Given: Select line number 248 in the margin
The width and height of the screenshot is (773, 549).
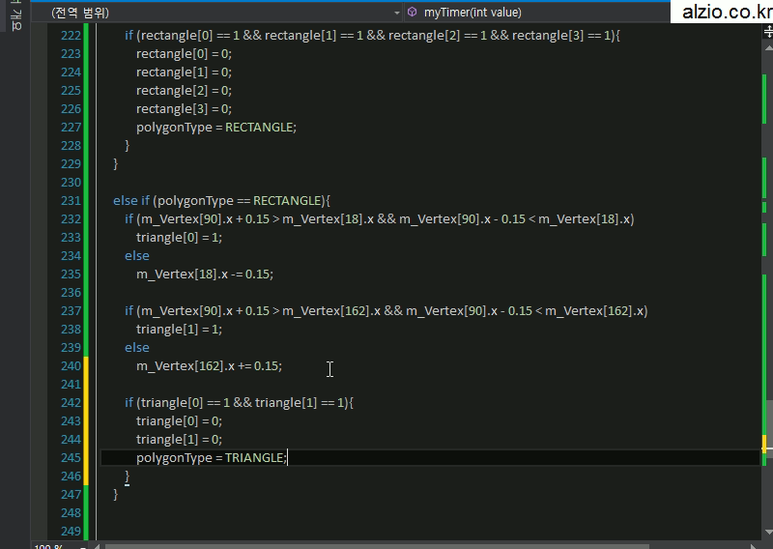Looking at the screenshot, I should [70, 513].
